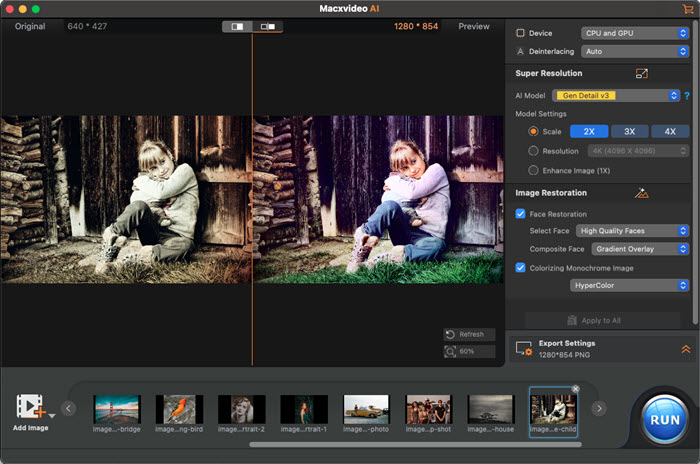Image resolution: width=700 pixels, height=464 pixels.
Task: Click the Device chip icon
Action: (520, 33)
